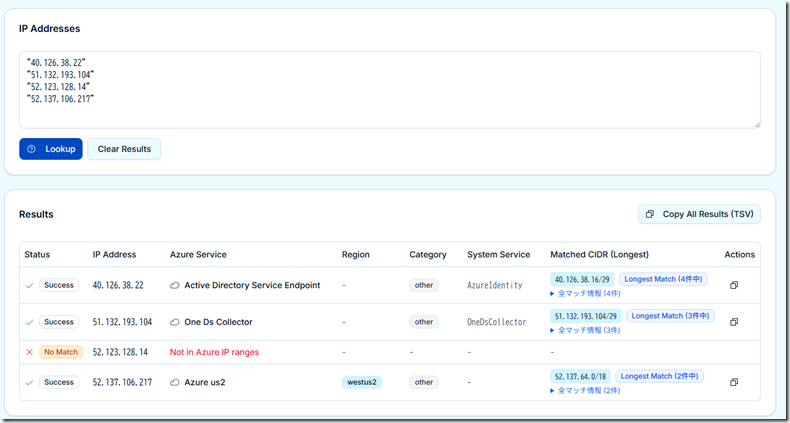Click cloud icon beside Active Directory Service Endpoint
Viewport: 790px width, 423px height.
pyautogui.click(x=175, y=285)
